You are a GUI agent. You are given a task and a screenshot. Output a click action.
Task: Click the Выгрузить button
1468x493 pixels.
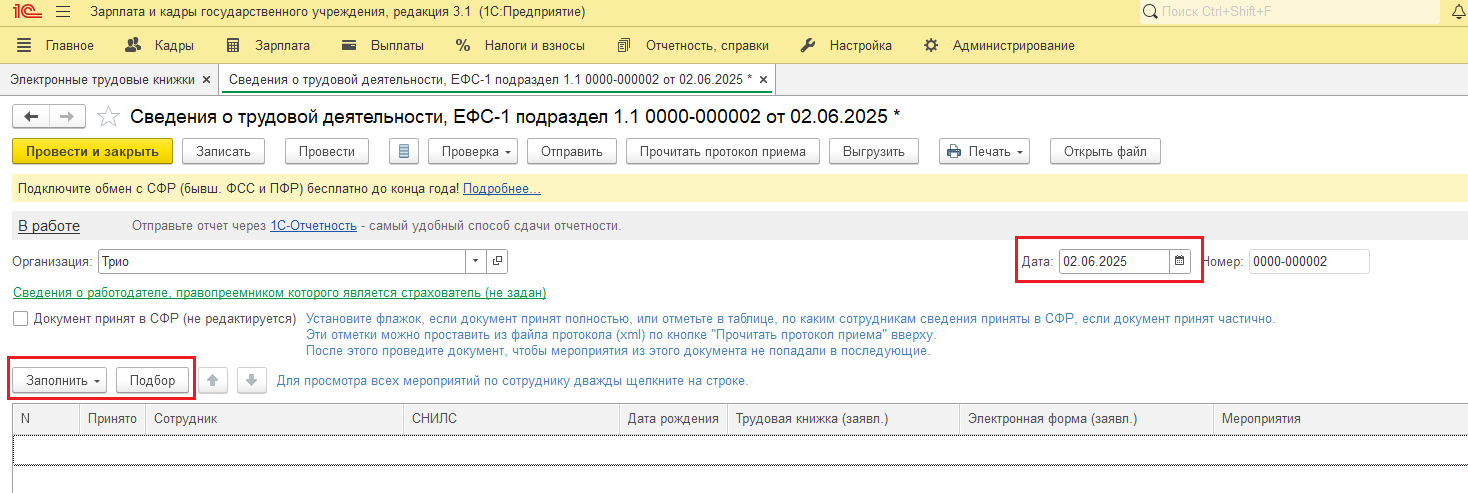[874, 152]
